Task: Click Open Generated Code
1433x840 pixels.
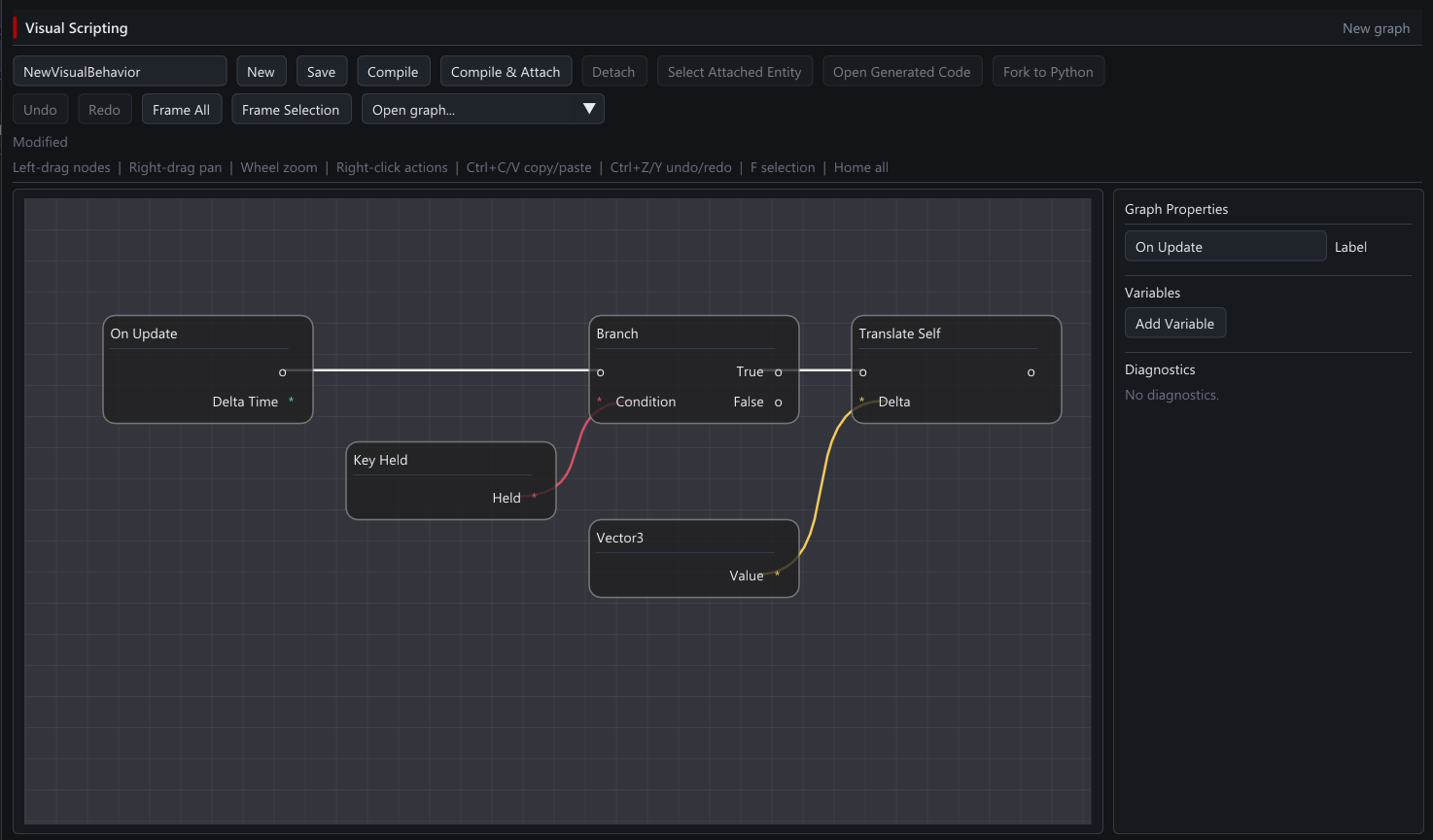Action: (901, 71)
